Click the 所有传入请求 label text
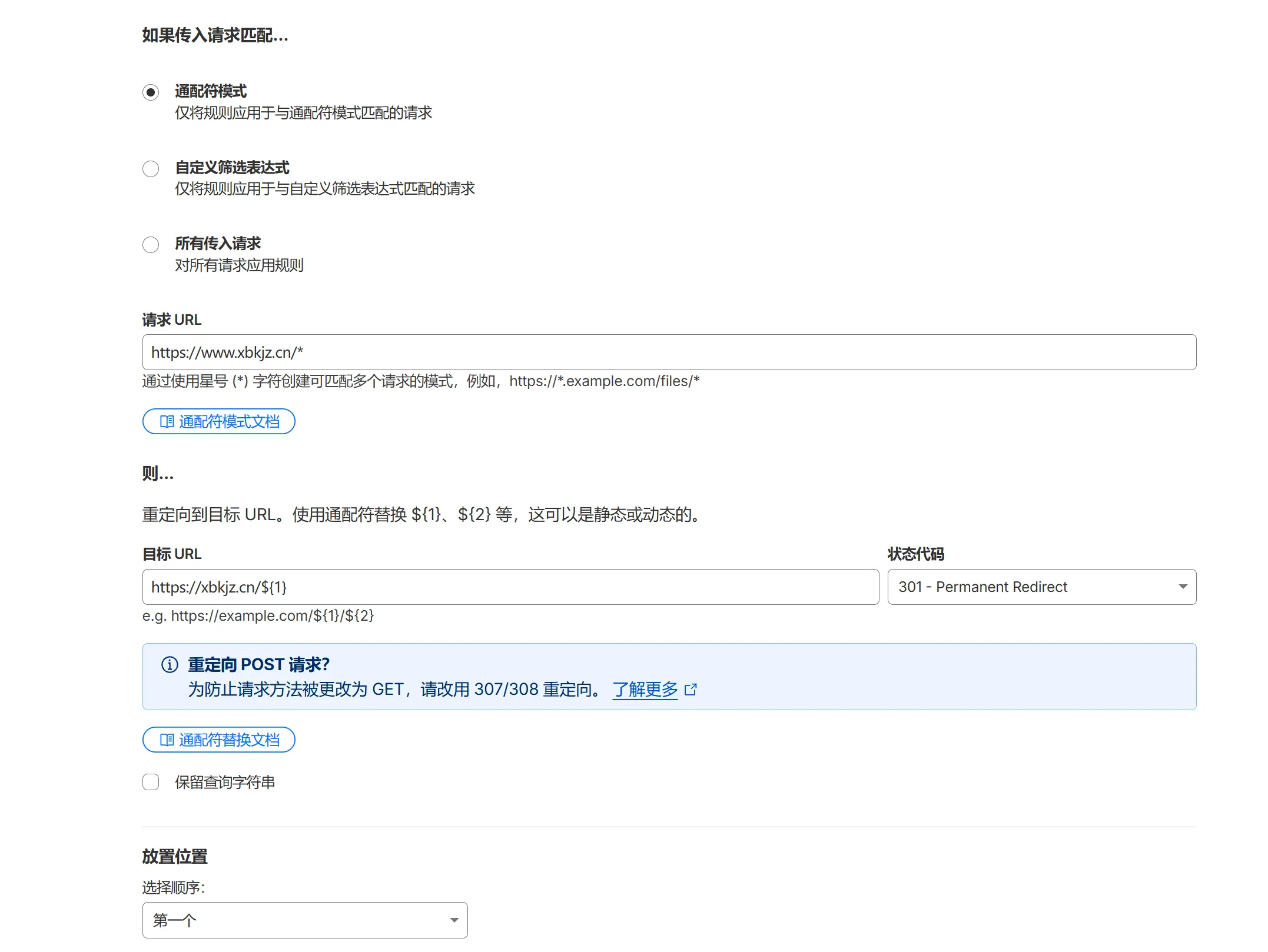 coord(218,244)
